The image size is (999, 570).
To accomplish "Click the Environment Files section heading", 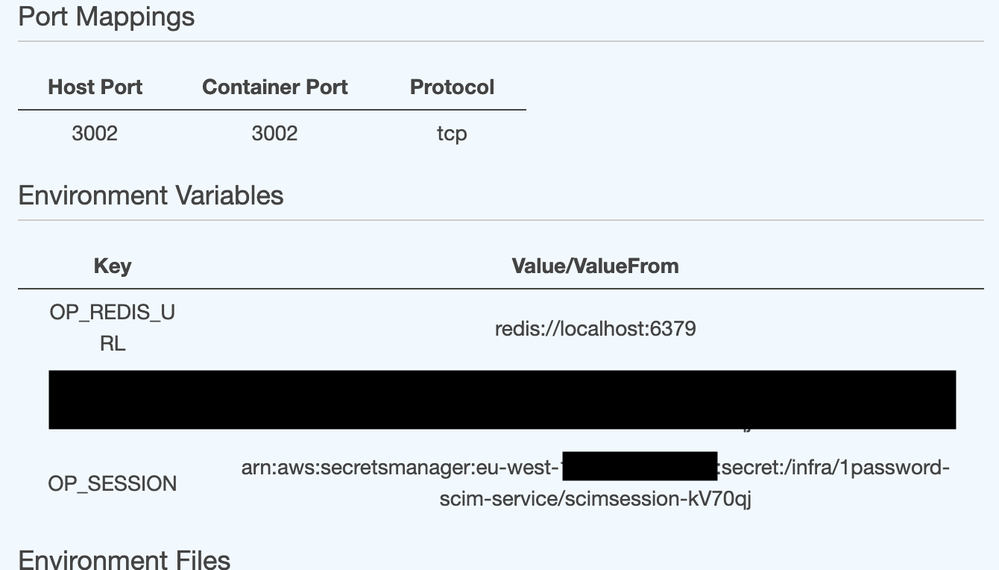I will 124,559.
